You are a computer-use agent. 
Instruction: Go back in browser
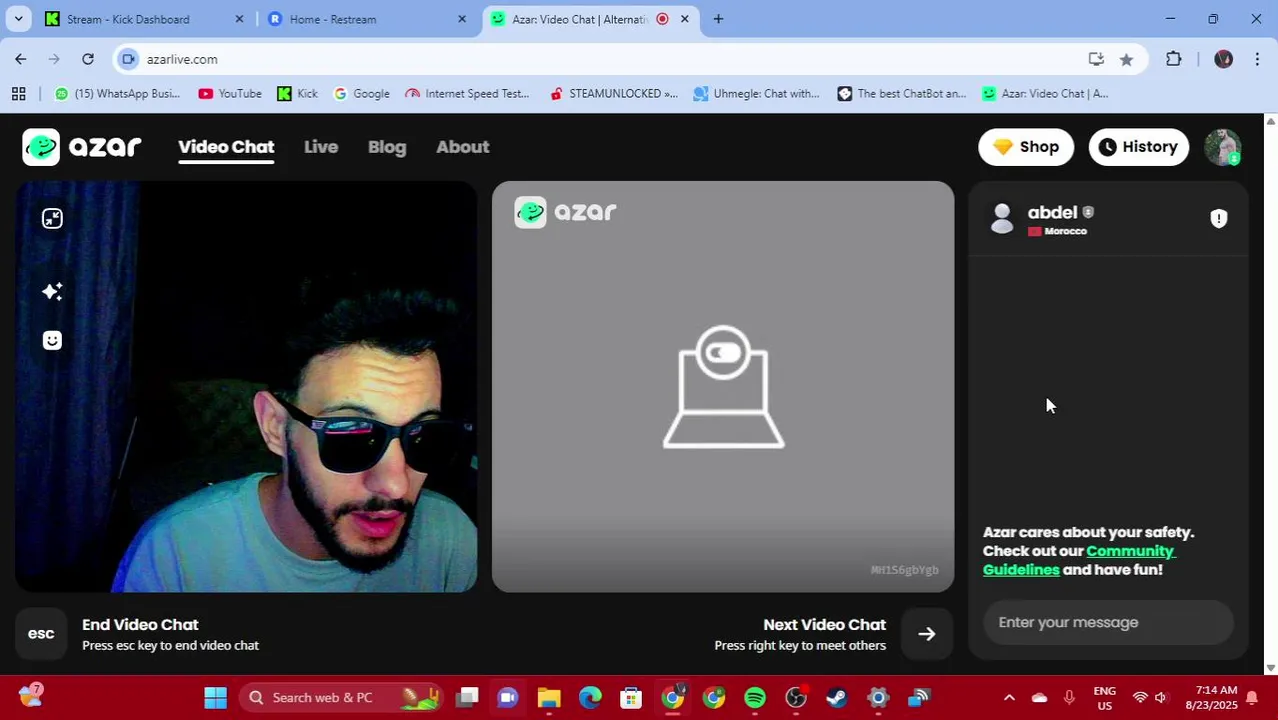click(x=21, y=59)
